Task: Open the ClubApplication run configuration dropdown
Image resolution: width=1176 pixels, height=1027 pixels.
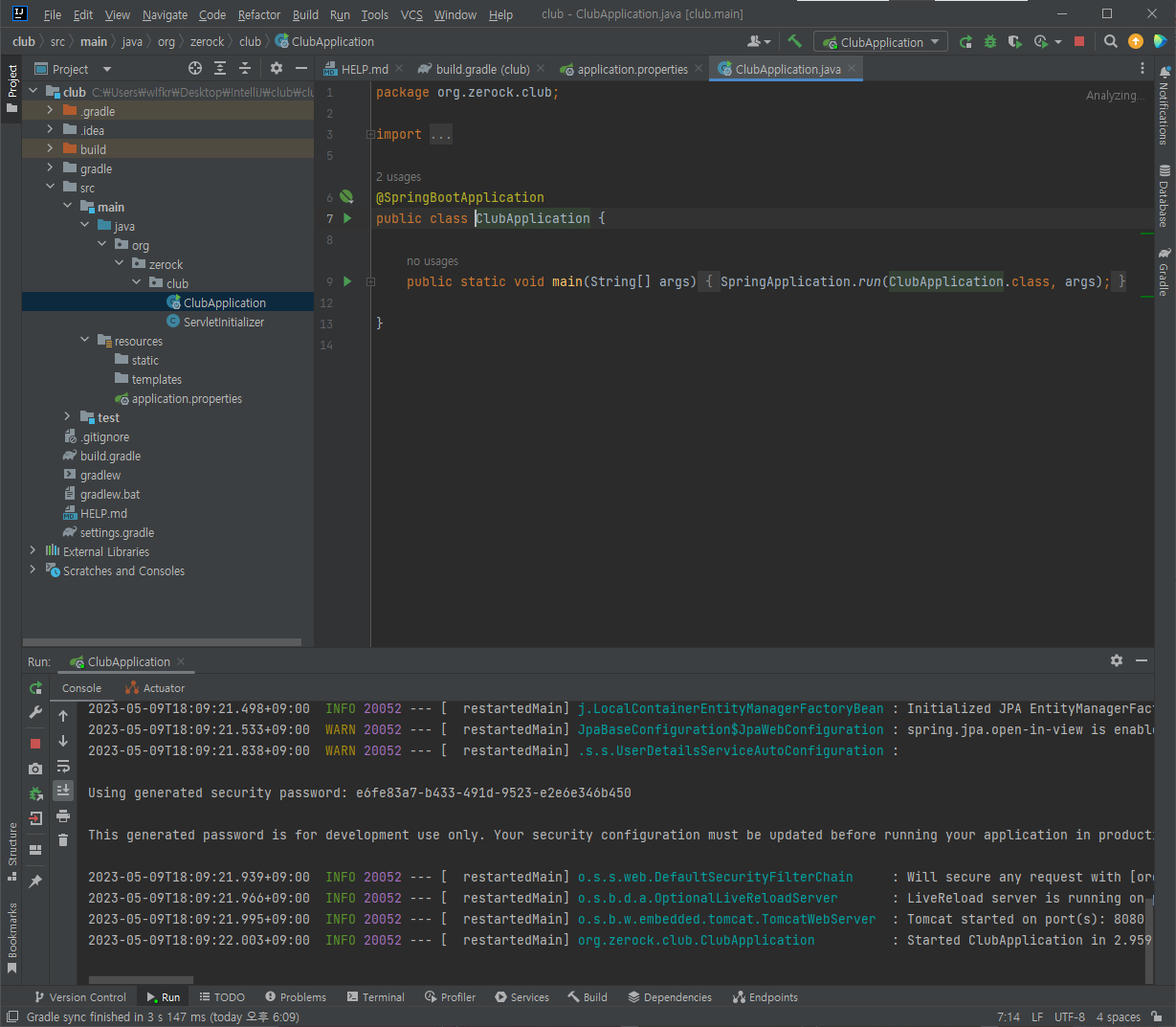Action: [x=880, y=42]
